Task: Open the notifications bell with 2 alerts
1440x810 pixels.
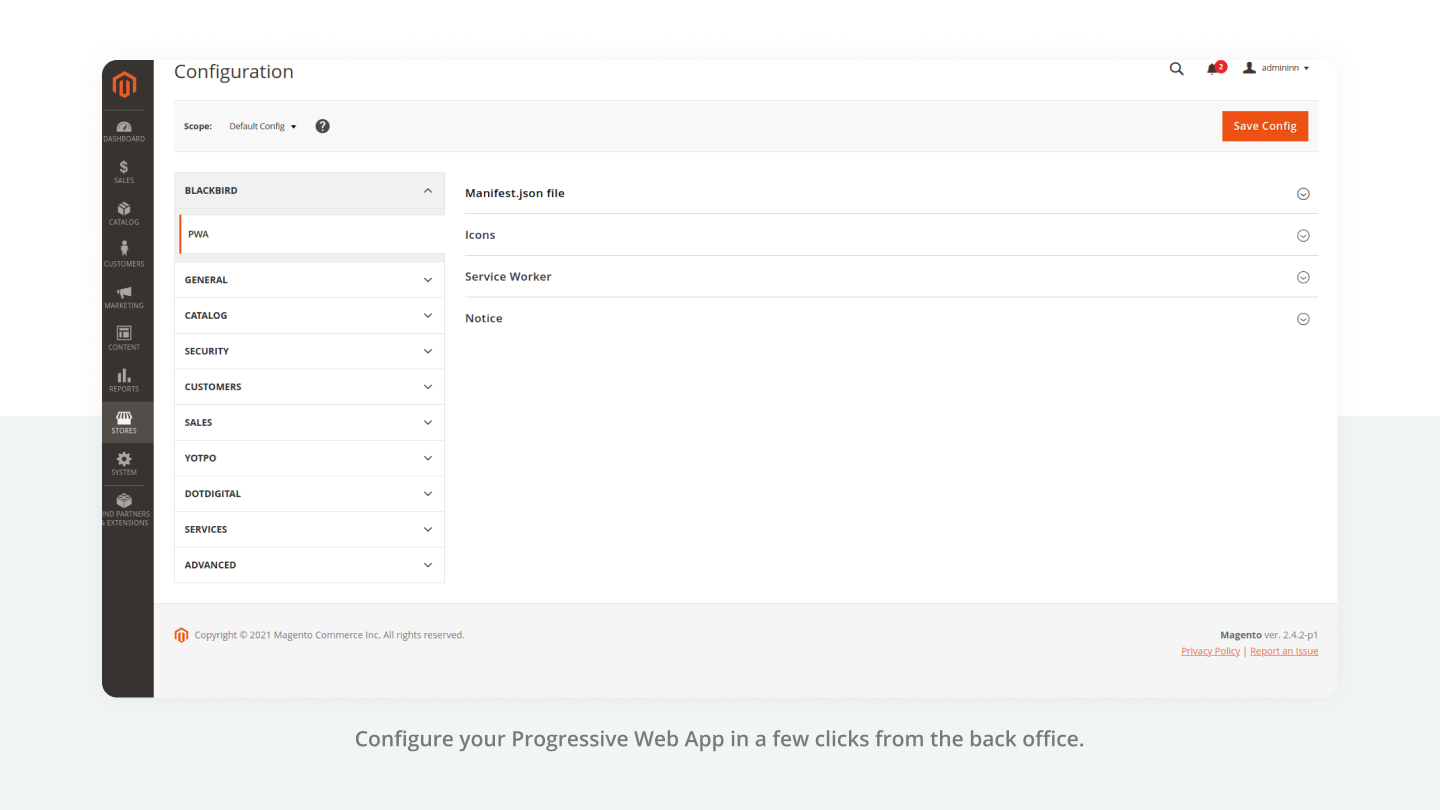Action: [1213, 68]
